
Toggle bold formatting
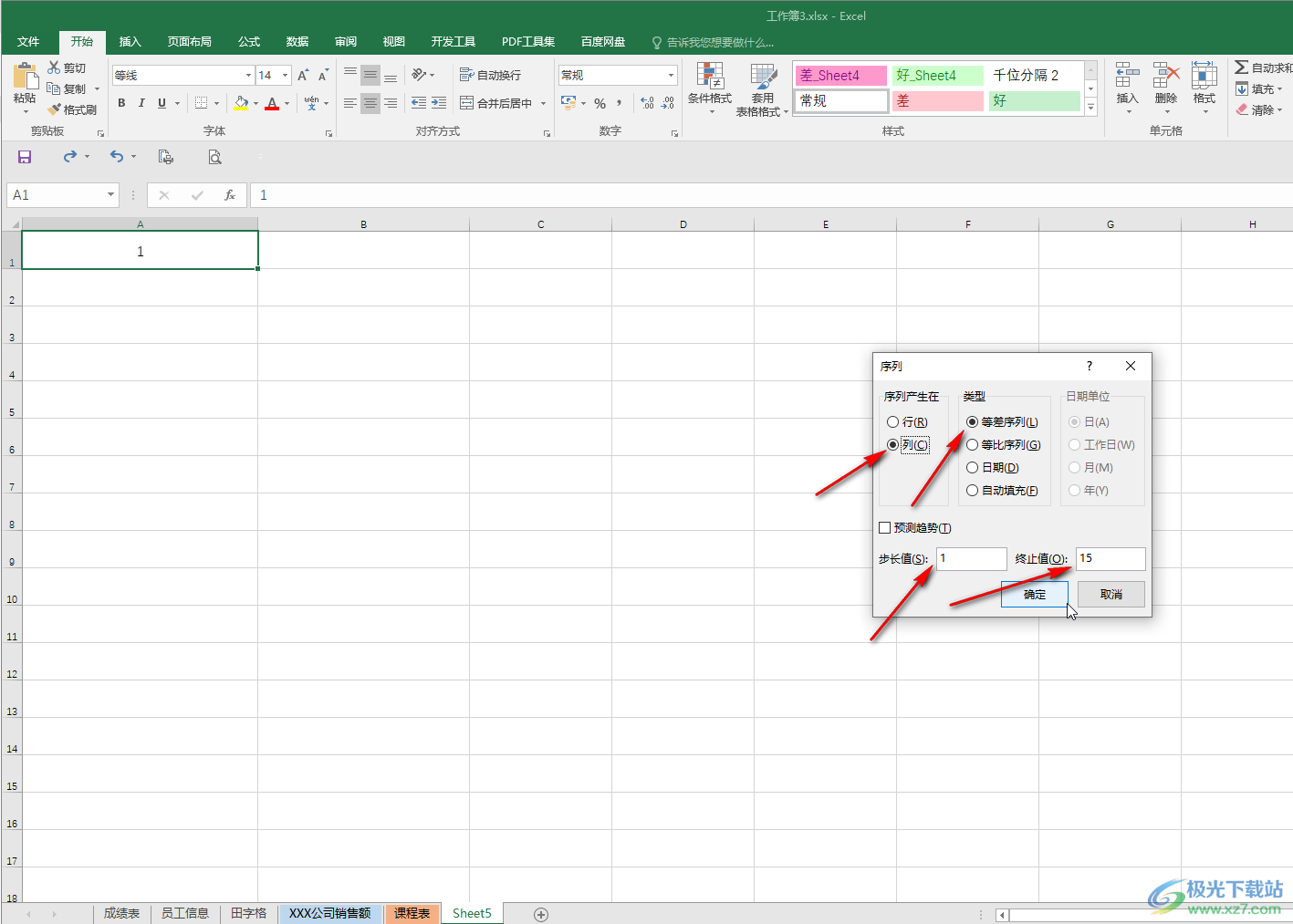(121, 103)
